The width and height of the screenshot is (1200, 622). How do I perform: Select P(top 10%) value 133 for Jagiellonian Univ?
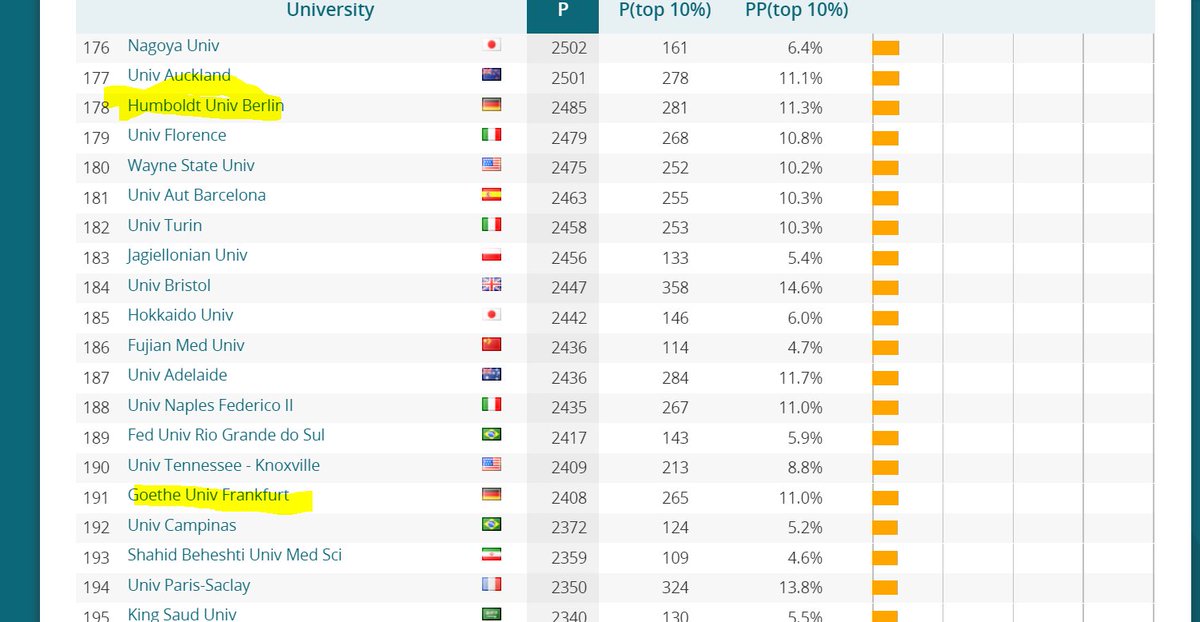click(x=675, y=258)
